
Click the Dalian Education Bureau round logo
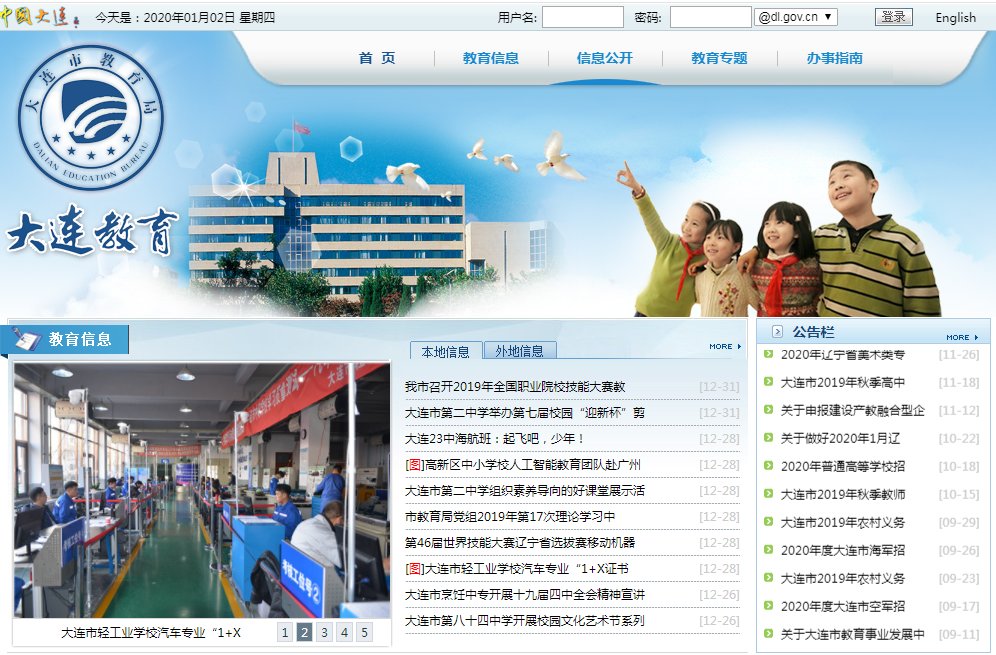pyautogui.click(x=91, y=118)
